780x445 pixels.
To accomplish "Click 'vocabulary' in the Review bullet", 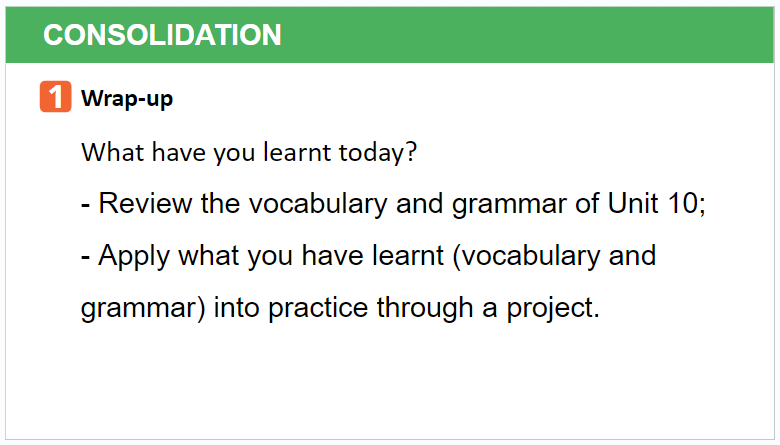I will (318, 205).
